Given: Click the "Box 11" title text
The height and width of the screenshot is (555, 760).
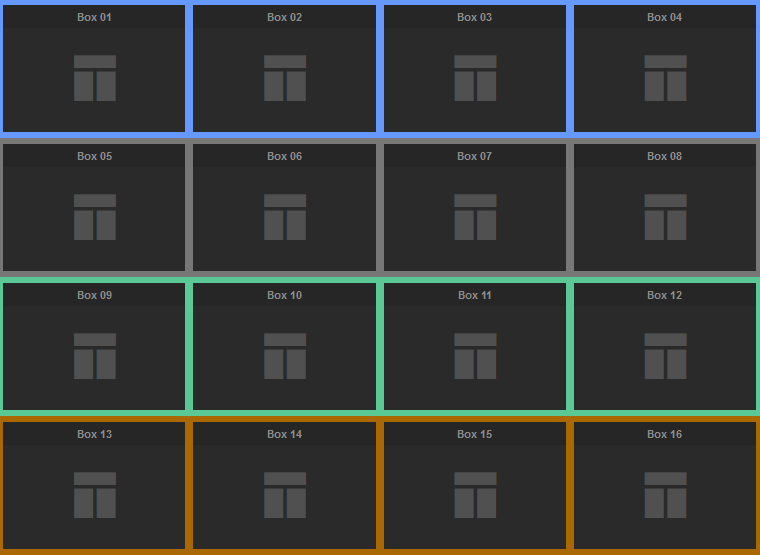Looking at the screenshot, I should coord(475,295).
